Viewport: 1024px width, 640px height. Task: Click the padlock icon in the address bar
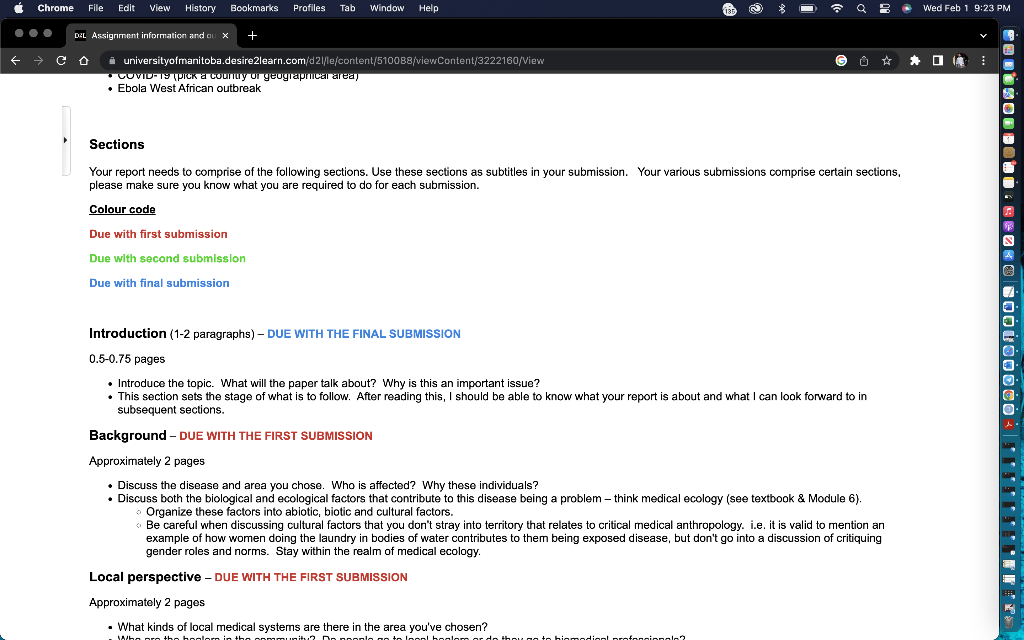pos(112,60)
